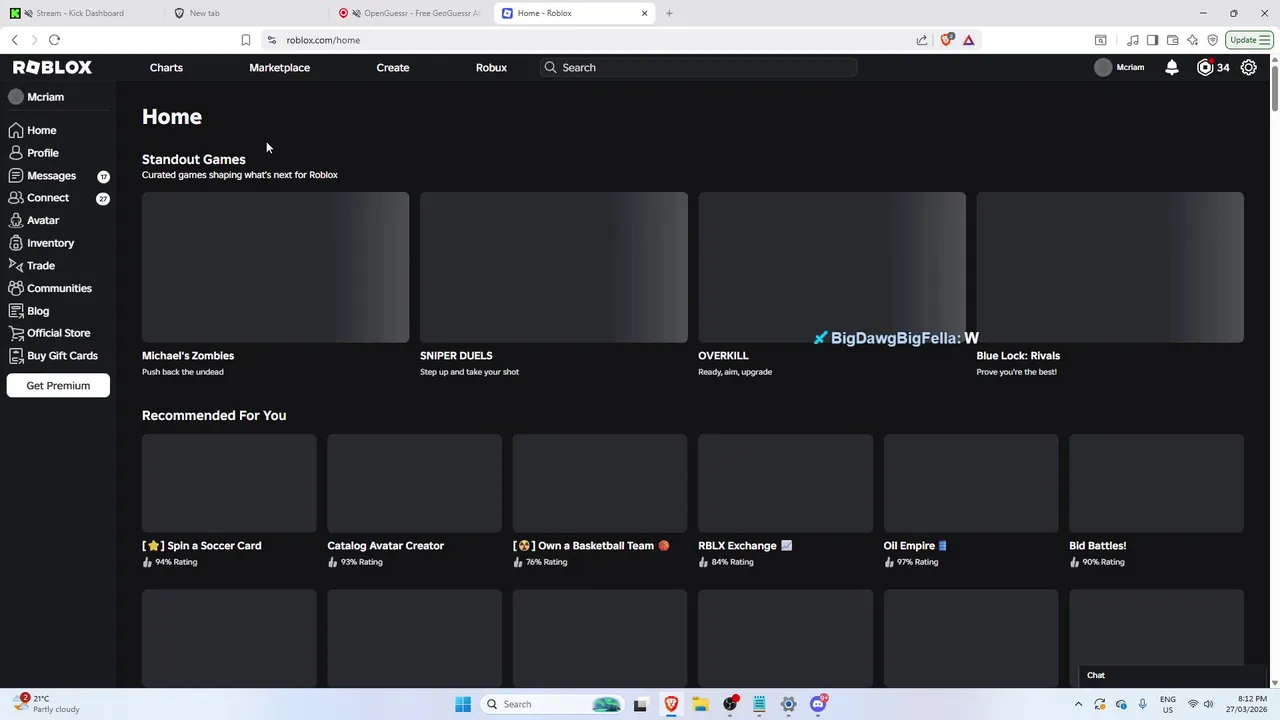The image size is (1280, 720).
Task: Reload the page with the refresh icon
Action: (x=54, y=40)
